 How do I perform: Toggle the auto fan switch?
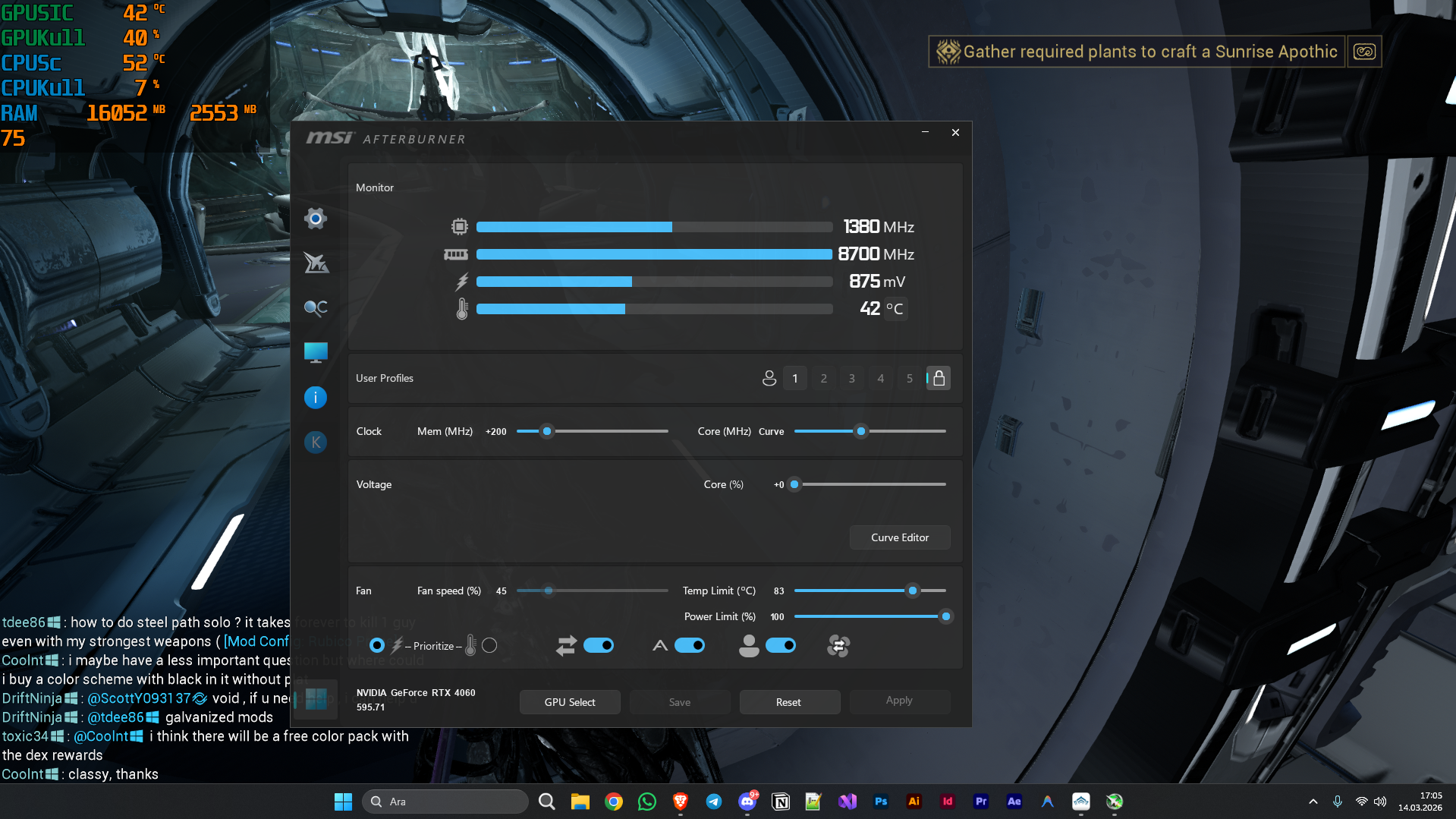tap(690, 645)
